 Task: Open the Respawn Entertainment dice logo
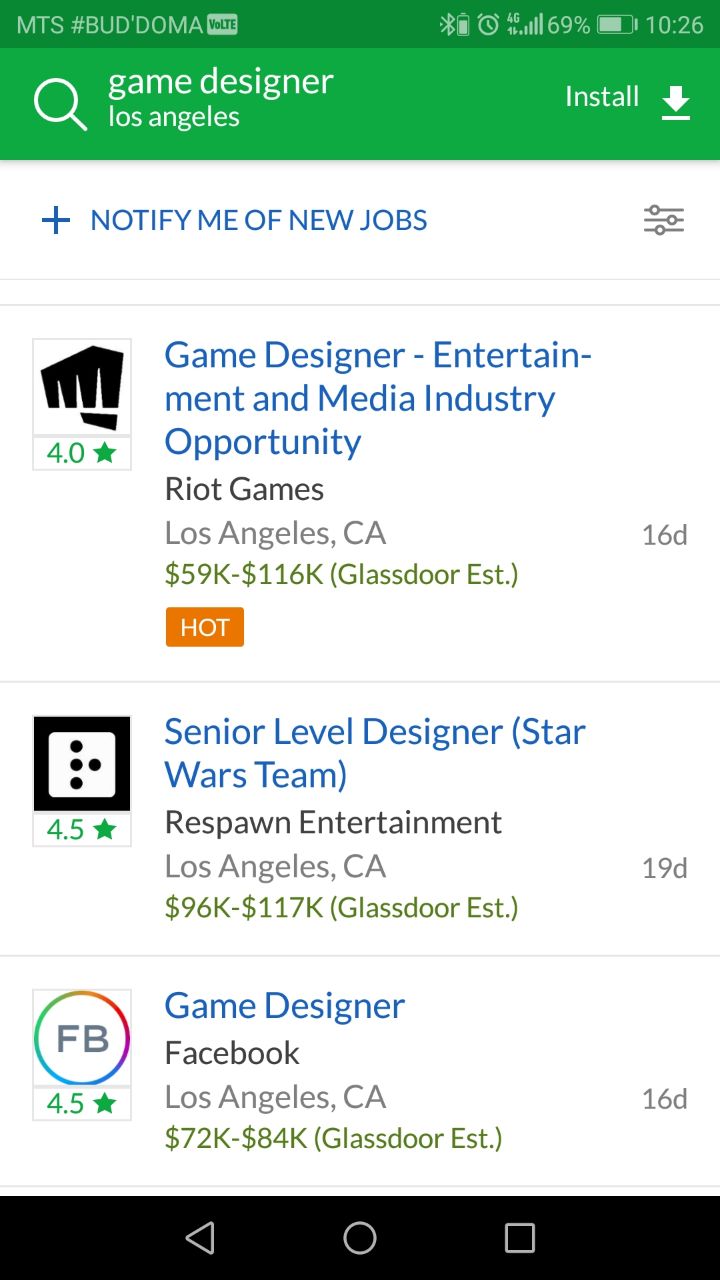[82, 764]
